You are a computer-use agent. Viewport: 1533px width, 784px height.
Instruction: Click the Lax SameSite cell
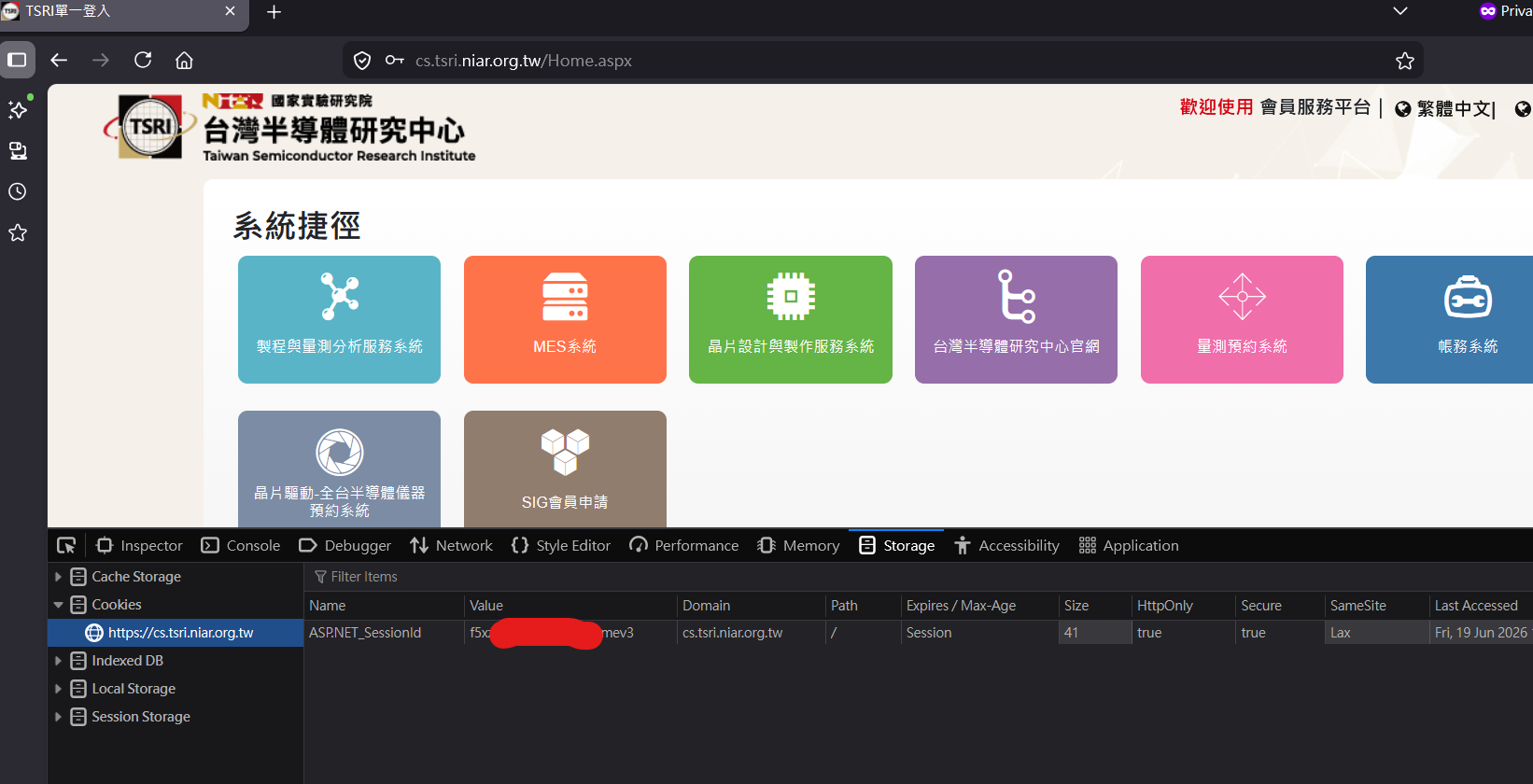click(x=1377, y=633)
